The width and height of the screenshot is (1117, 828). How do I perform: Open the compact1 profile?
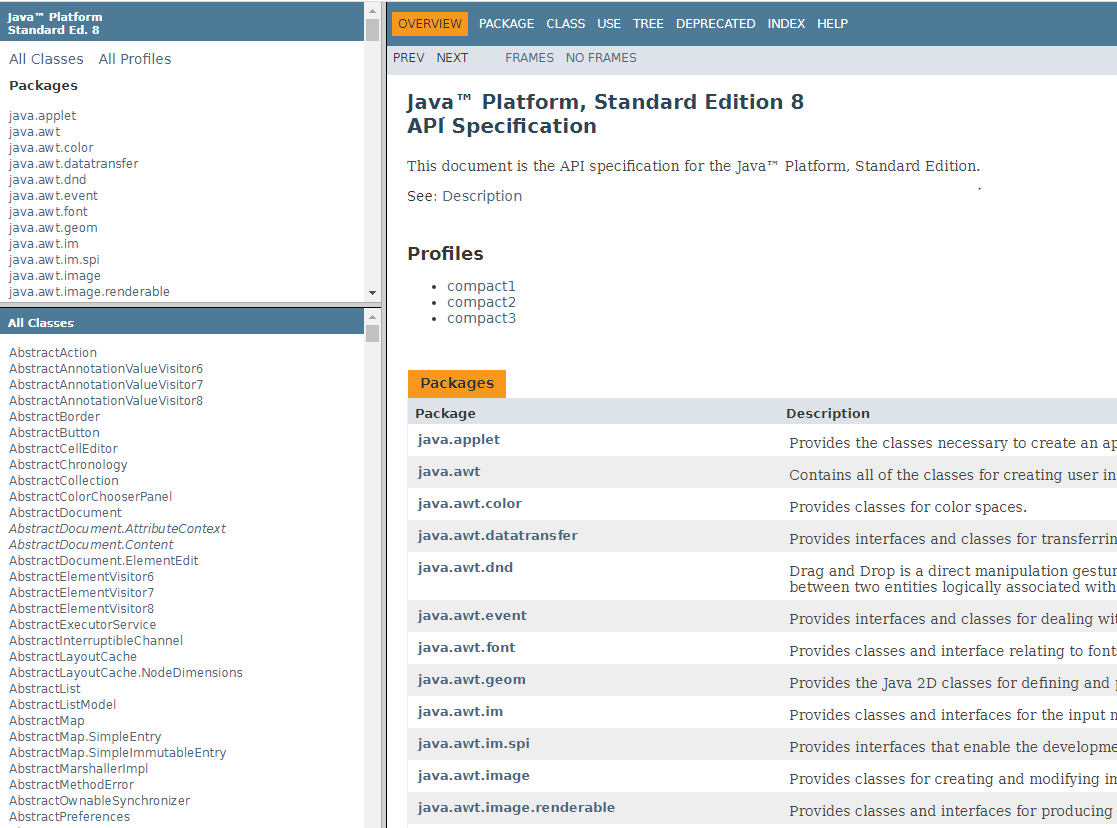pos(481,286)
